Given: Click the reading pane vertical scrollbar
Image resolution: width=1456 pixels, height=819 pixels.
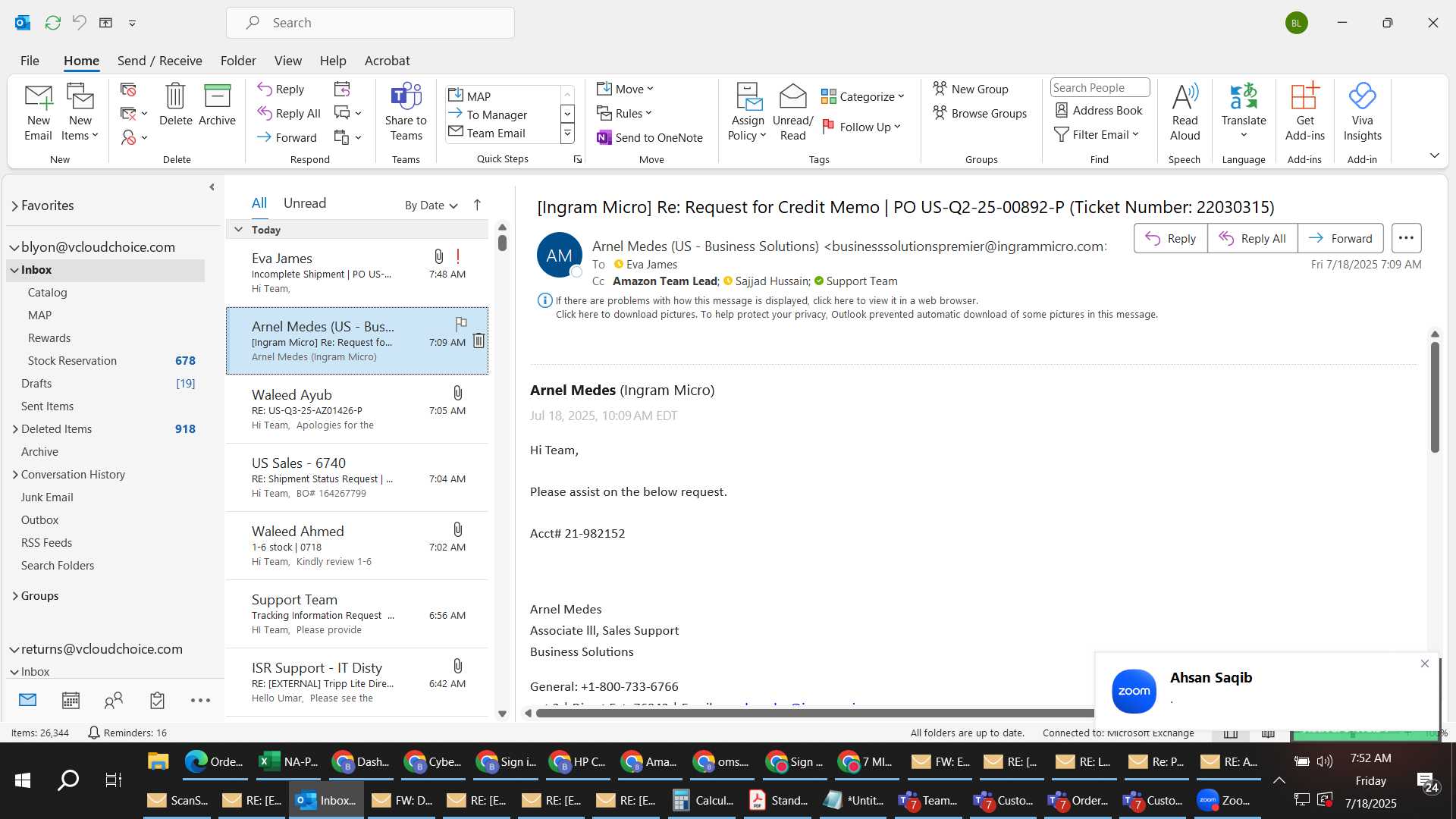Looking at the screenshot, I should (1435, 397).
